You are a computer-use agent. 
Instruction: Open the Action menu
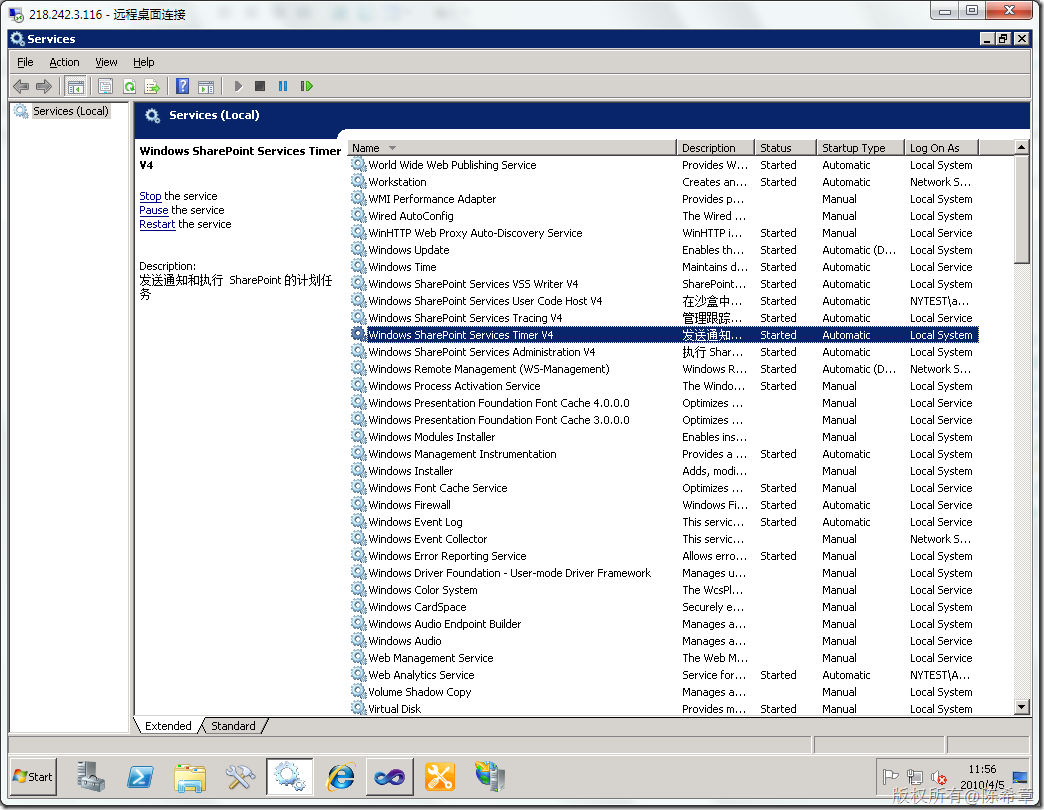point(64,62)
